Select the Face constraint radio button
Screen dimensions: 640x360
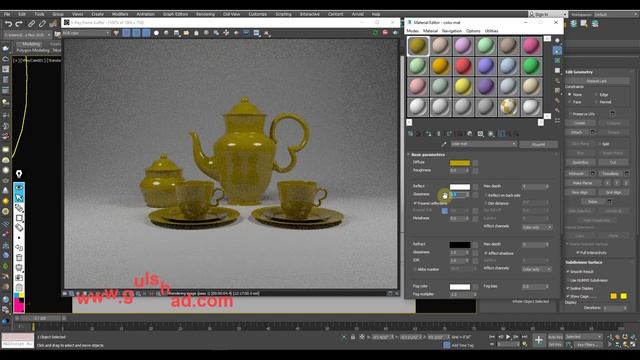pos(570,102)
